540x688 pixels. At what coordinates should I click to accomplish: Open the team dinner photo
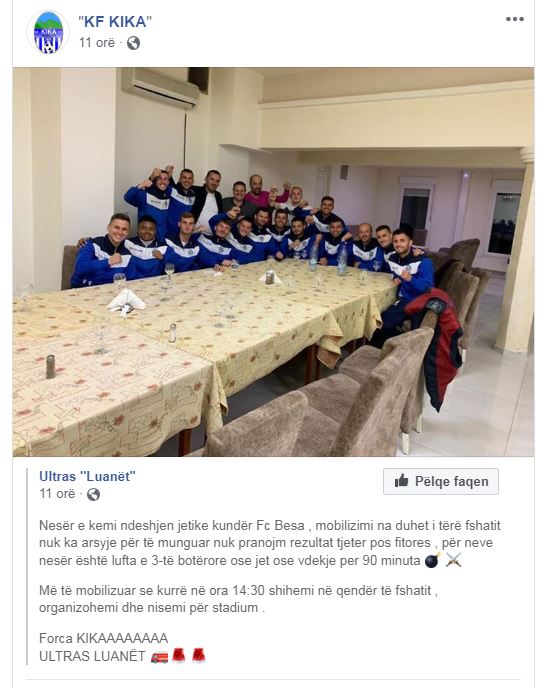273,262
